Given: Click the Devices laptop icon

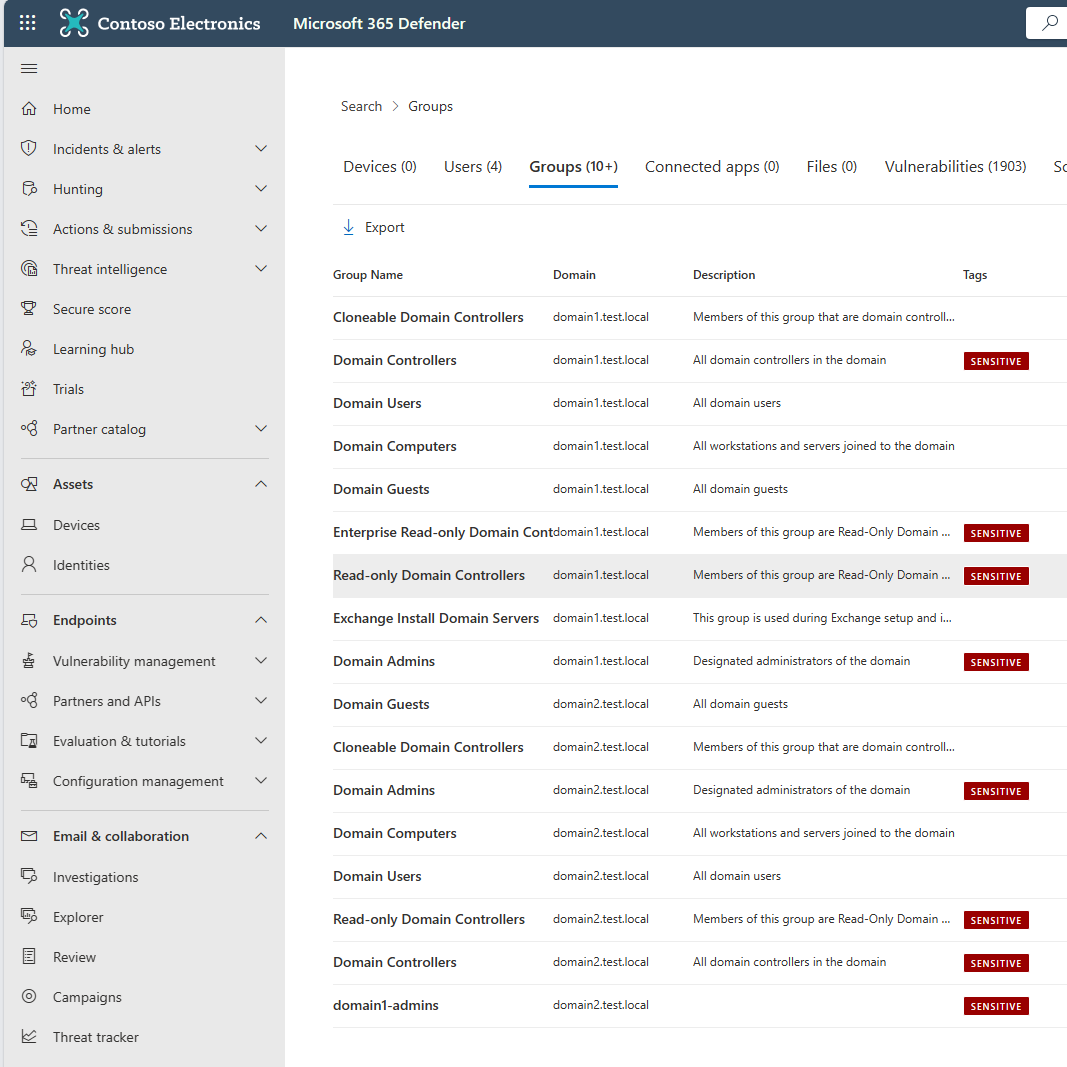Looking at the screenshot, I should [29, 525].
